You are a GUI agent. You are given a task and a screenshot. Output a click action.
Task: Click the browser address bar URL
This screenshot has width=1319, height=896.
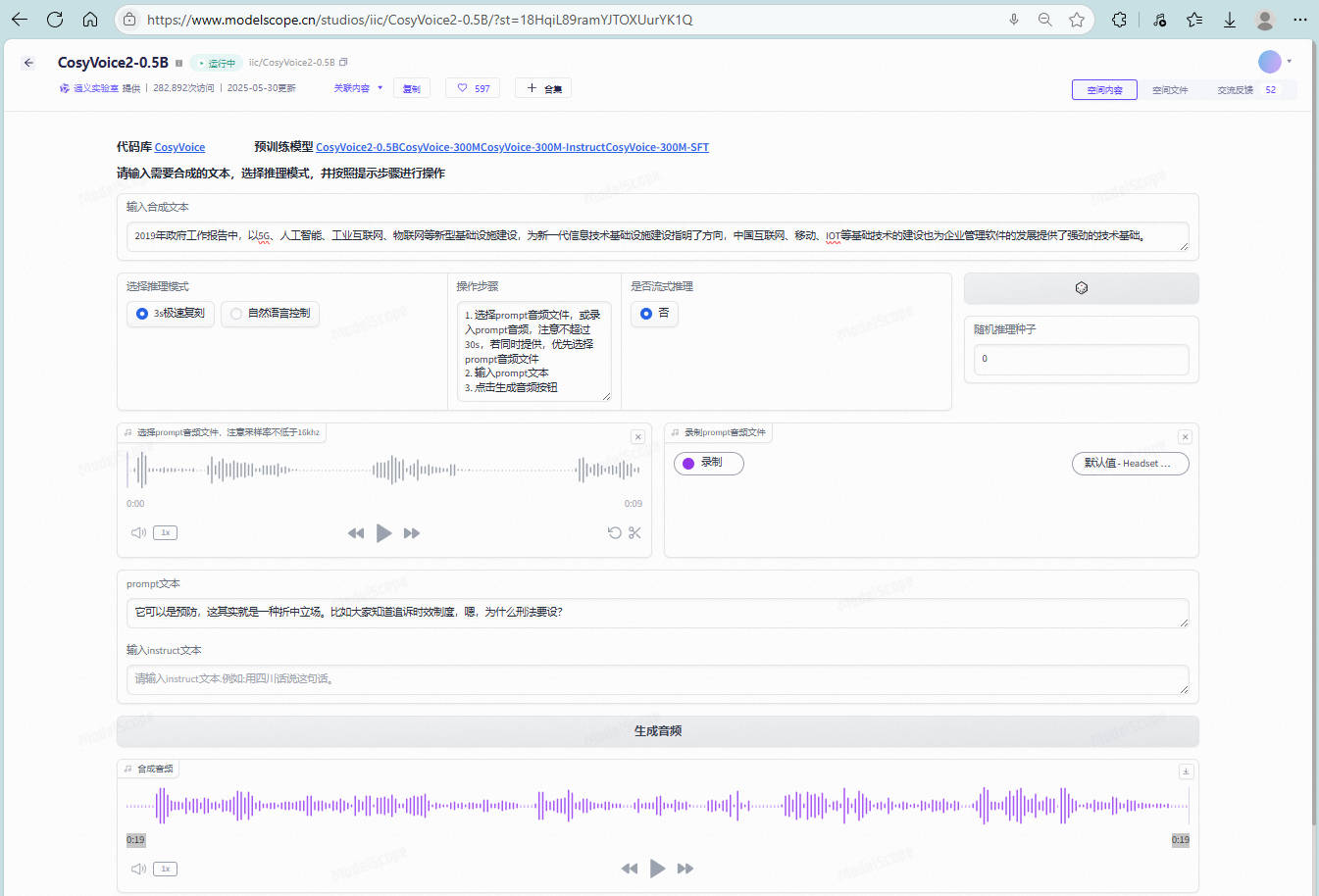click(420, 20)
